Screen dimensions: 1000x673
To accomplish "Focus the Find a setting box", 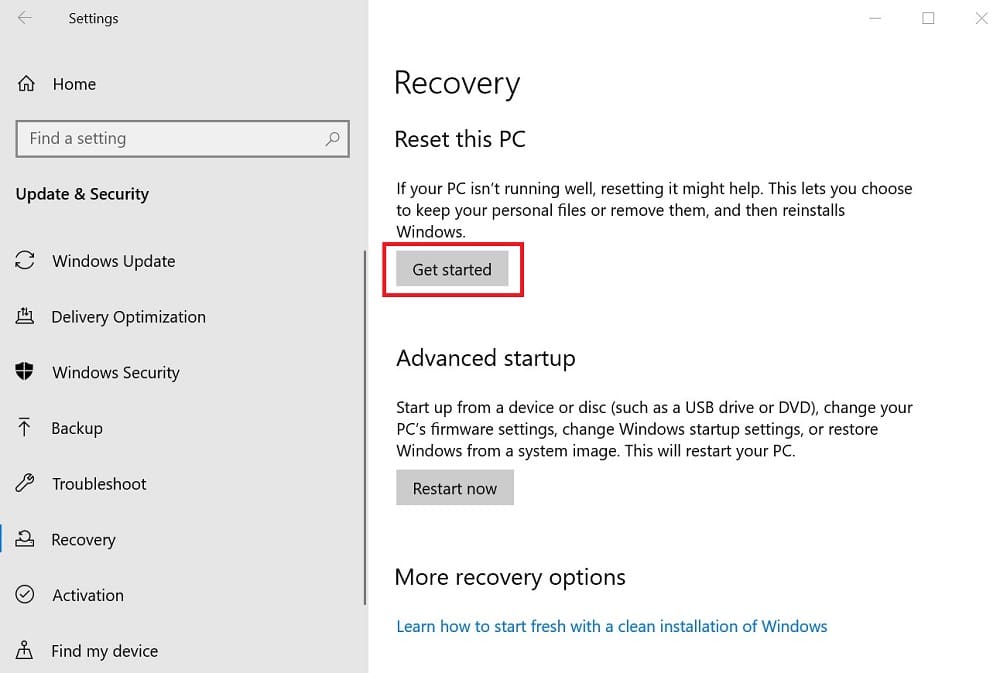I will (182, 138).
